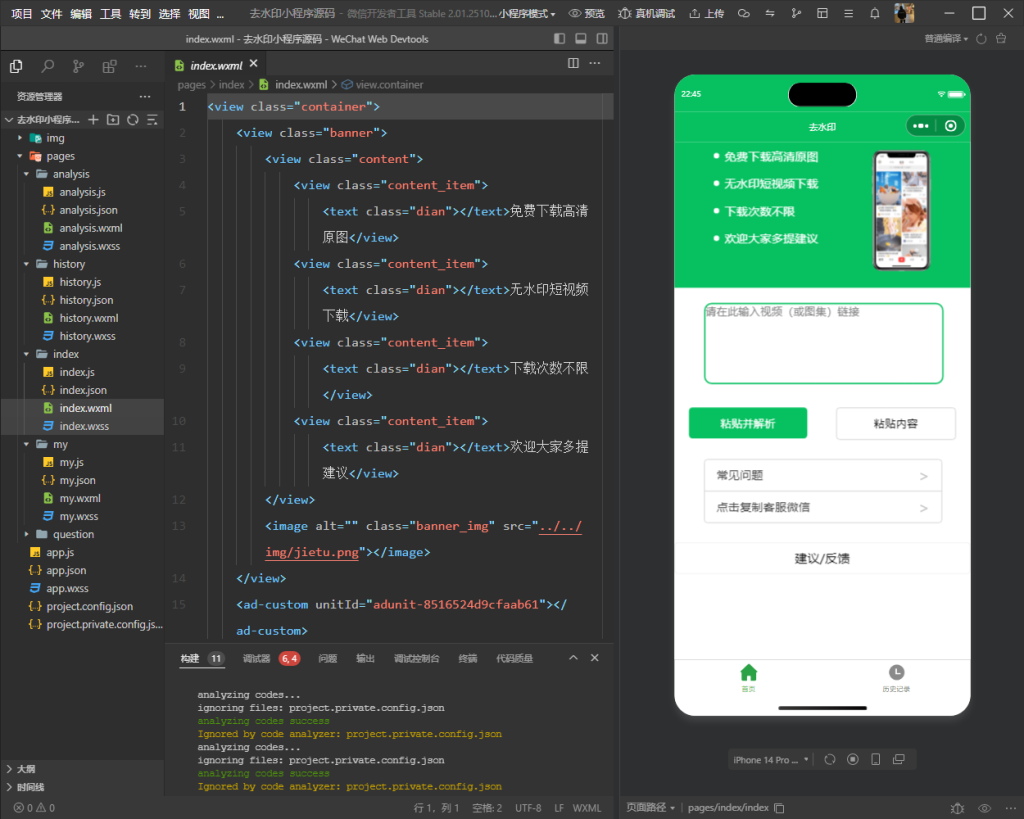Image resolution: width=1024 pixels, height=819 pixels.
Task: Open the app.json file
Action: point(65,570)
